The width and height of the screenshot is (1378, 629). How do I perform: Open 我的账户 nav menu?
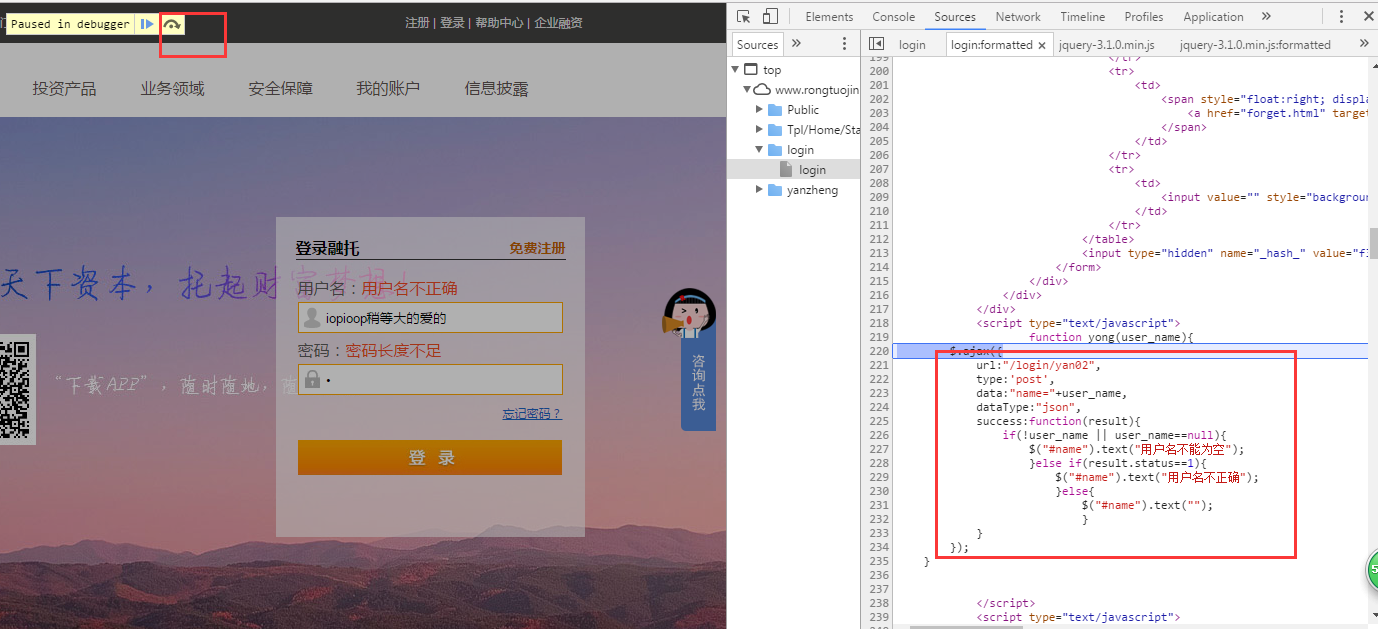(388, 89)
